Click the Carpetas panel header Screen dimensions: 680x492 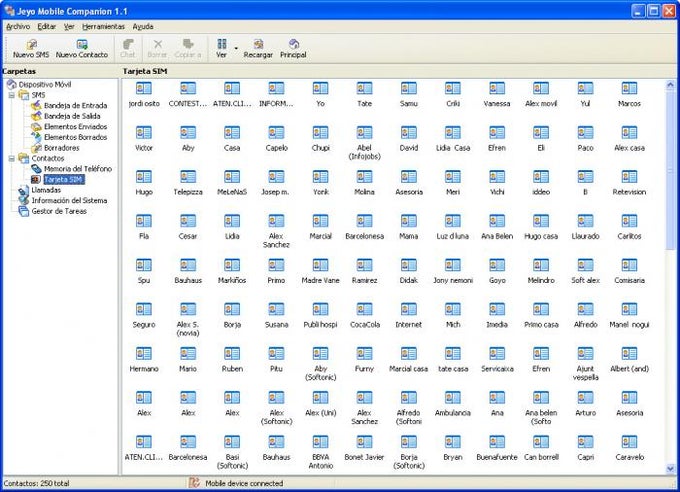click(x=19, y=71)
